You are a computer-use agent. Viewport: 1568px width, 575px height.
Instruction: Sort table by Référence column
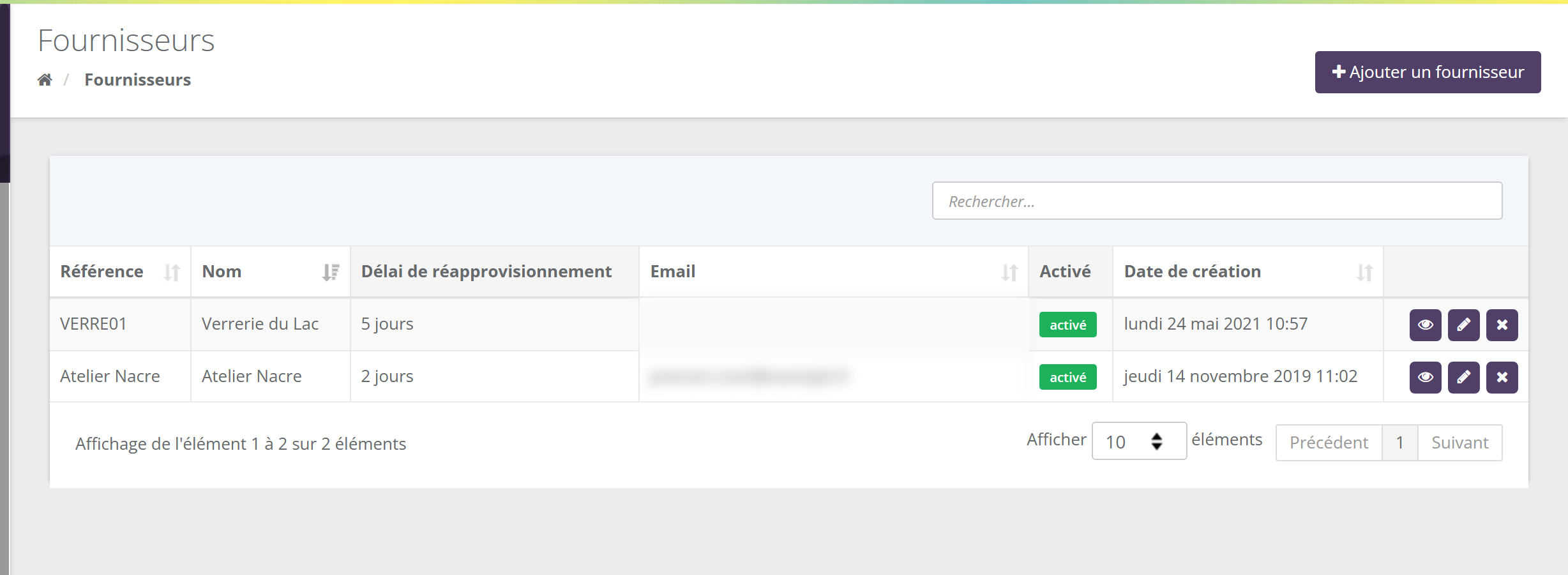[120, 272]
